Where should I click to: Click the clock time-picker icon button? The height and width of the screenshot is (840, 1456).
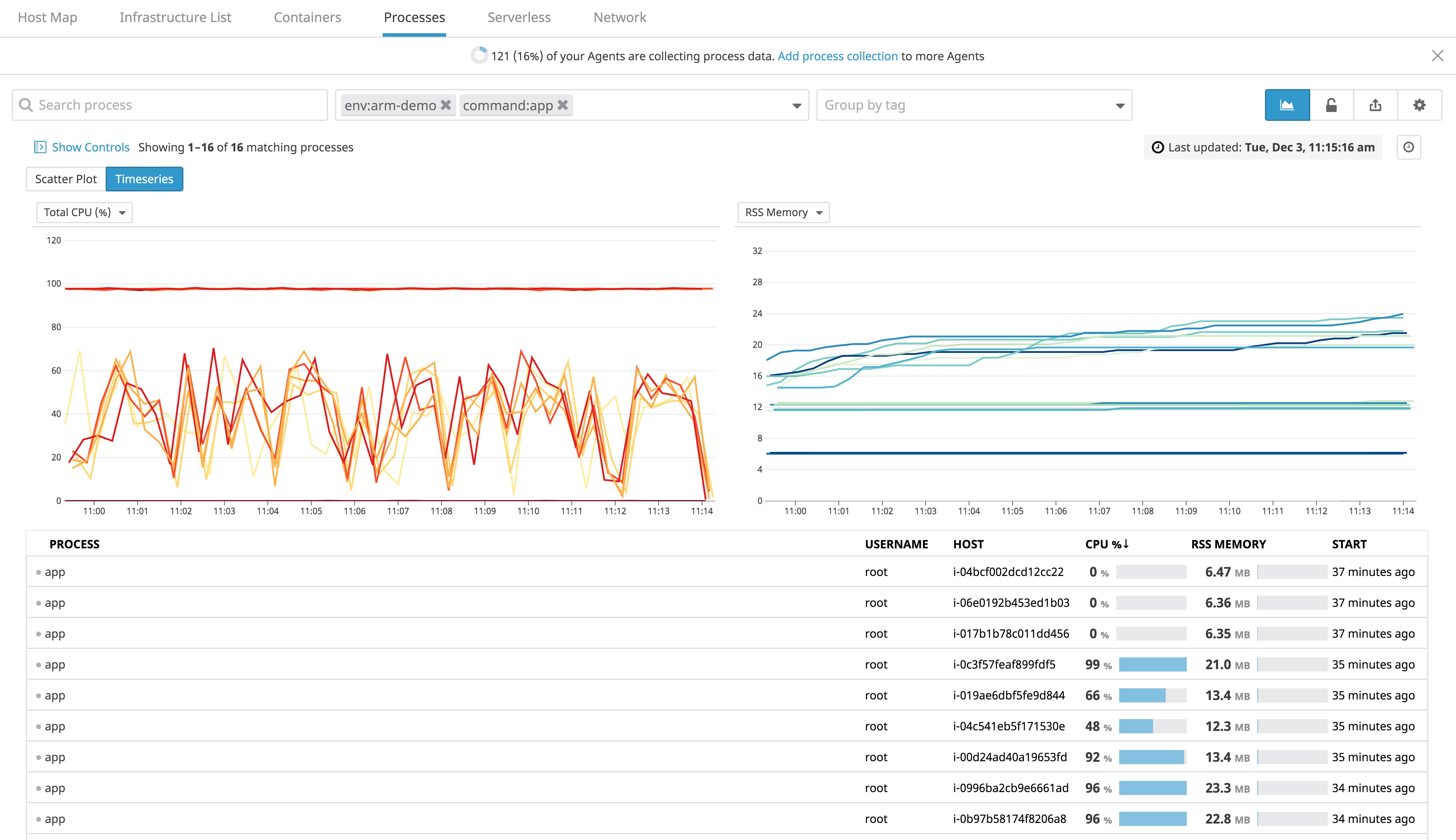pyautogui.click(x=1408, y=147)
